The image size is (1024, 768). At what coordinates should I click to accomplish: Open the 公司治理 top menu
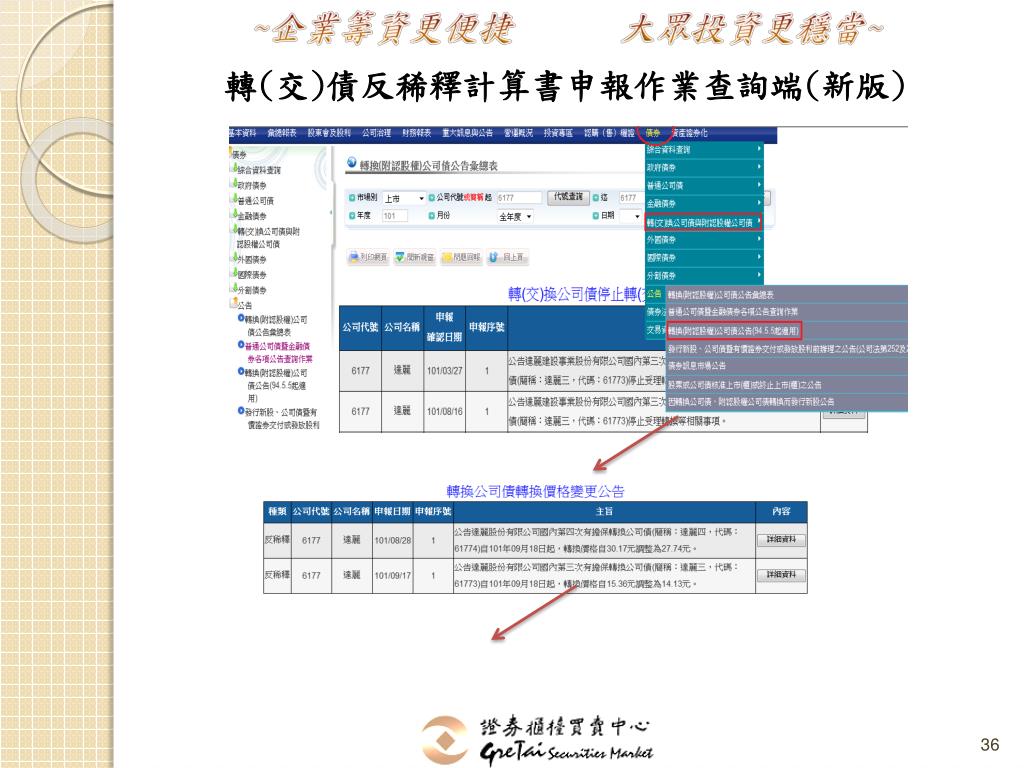click(377, 133)
